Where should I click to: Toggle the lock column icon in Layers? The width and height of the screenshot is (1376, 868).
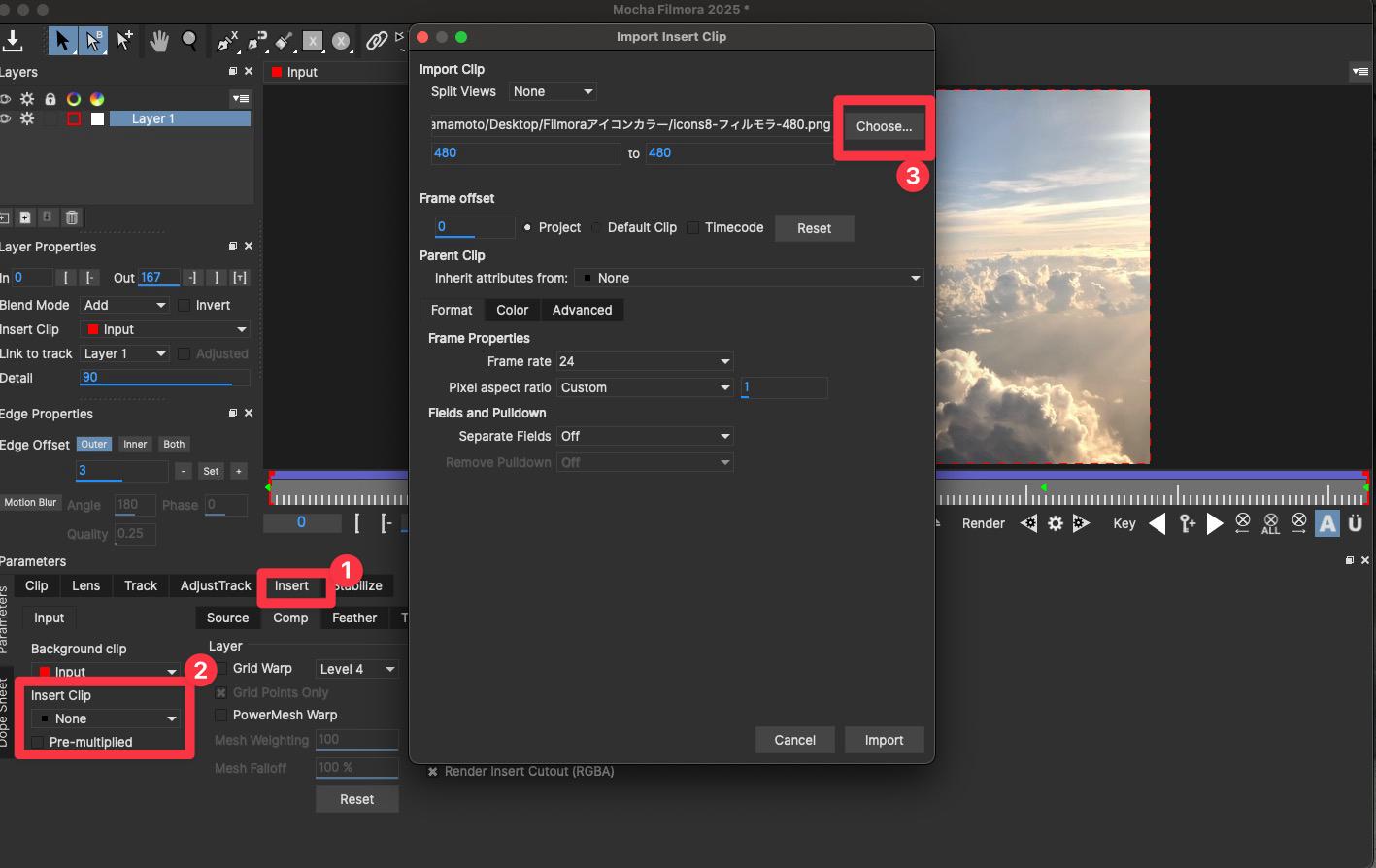50,99
